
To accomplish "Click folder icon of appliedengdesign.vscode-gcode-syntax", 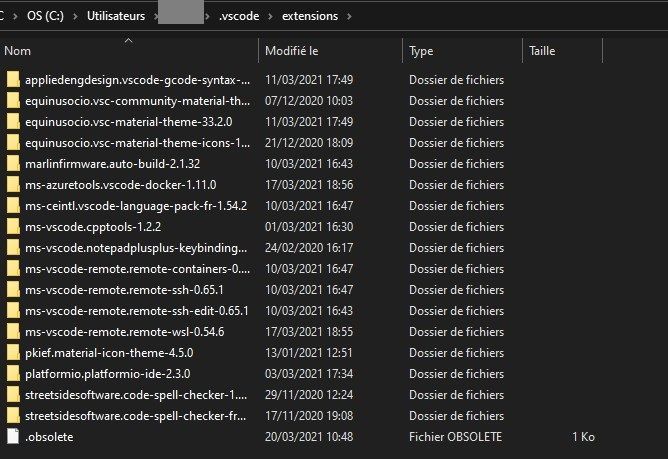I will (13, 80).
